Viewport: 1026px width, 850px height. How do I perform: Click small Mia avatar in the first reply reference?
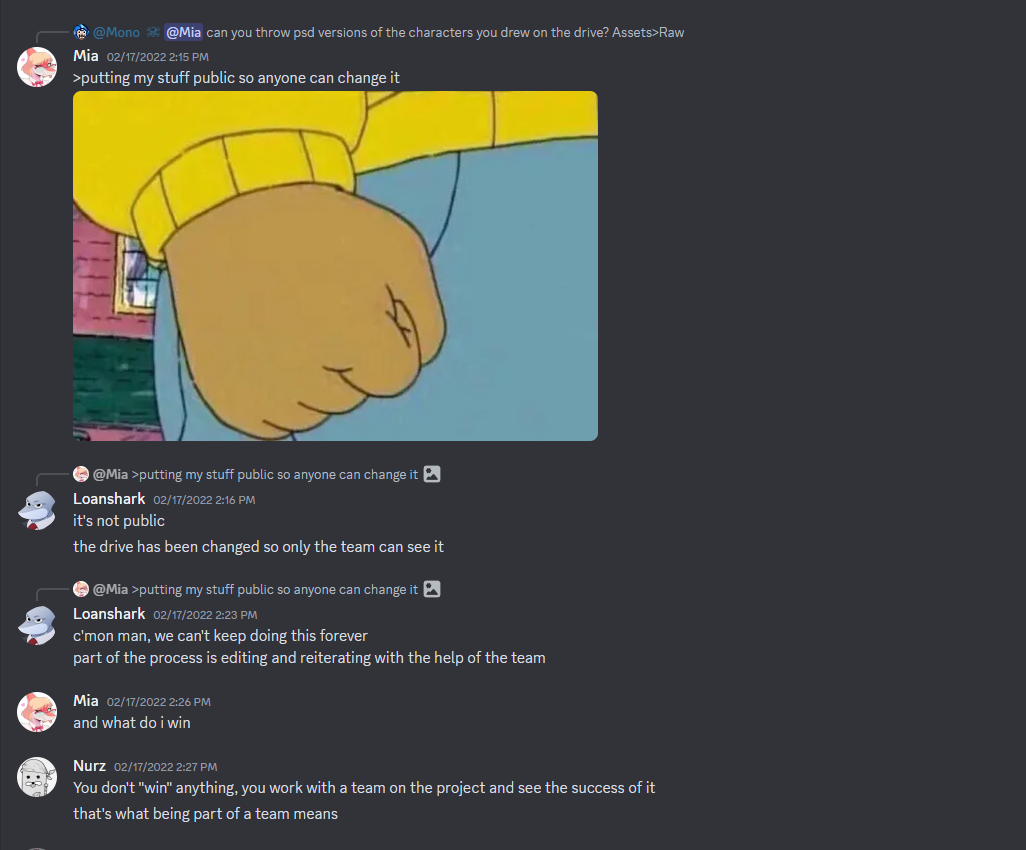[80, 474]
